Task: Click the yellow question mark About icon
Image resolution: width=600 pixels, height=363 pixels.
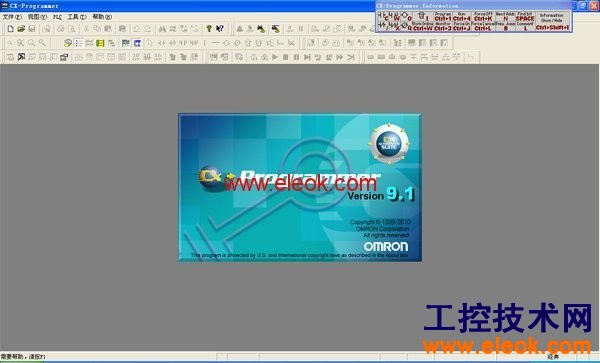Action: (x=209, y=29)
